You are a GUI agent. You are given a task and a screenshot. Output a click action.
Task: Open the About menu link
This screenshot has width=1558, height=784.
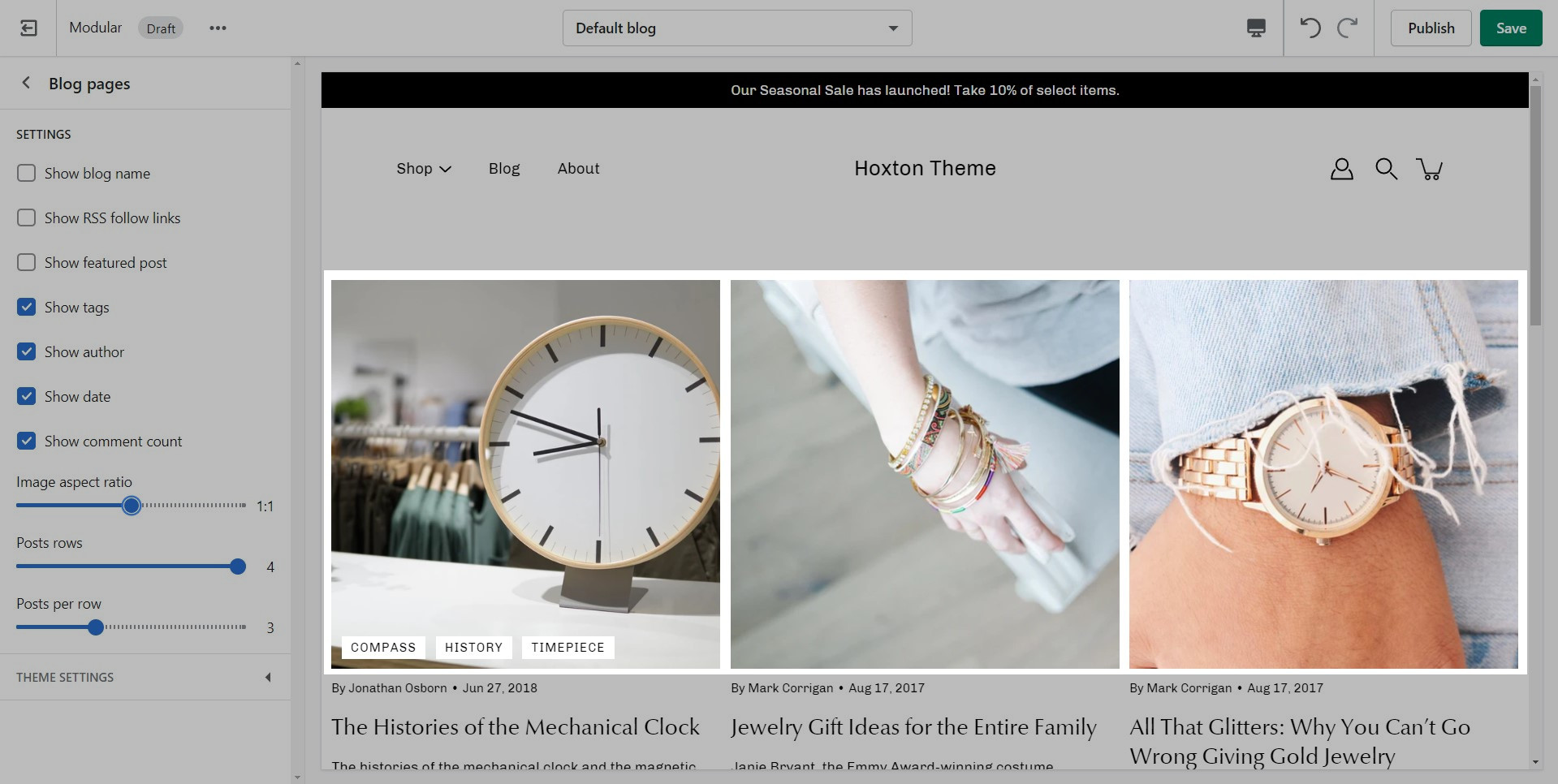pos(578,169)
